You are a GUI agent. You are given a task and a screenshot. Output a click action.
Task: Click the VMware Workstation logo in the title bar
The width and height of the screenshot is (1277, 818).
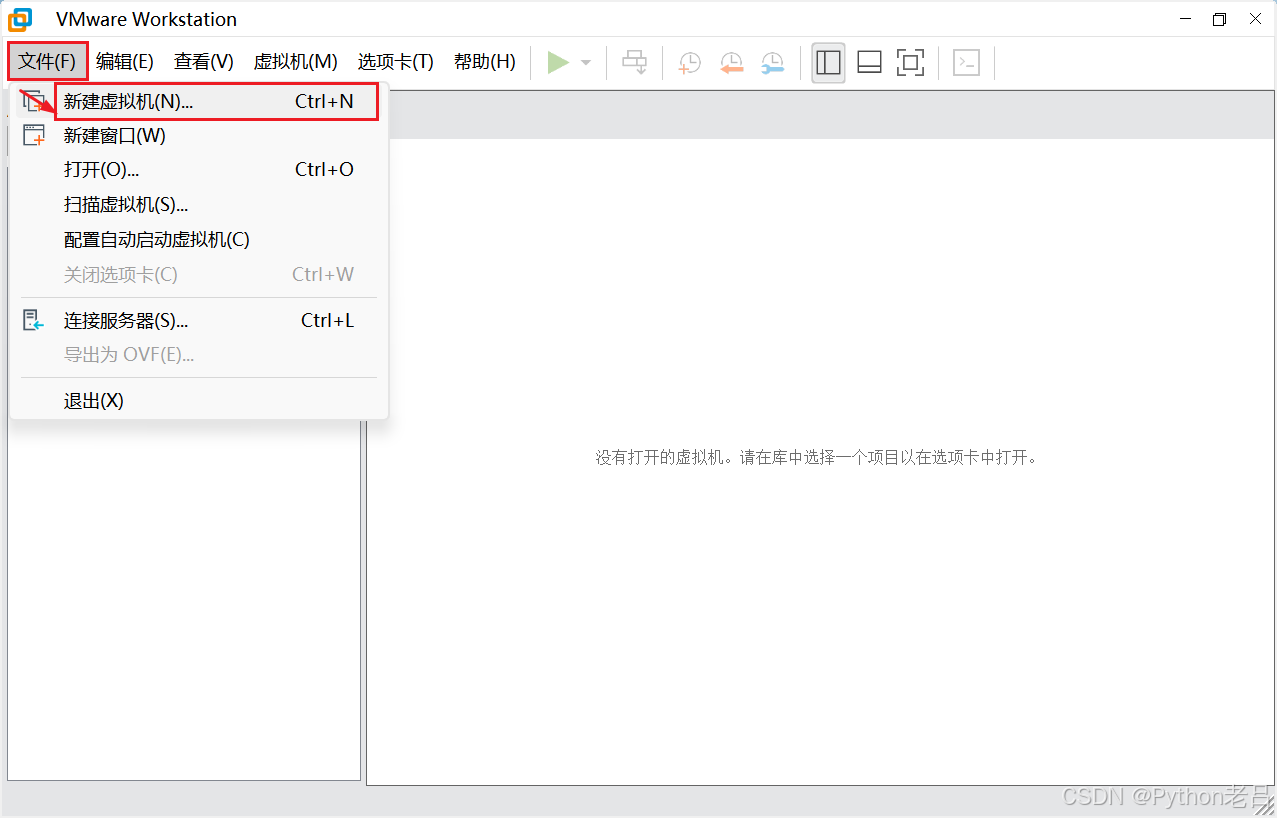20,19
